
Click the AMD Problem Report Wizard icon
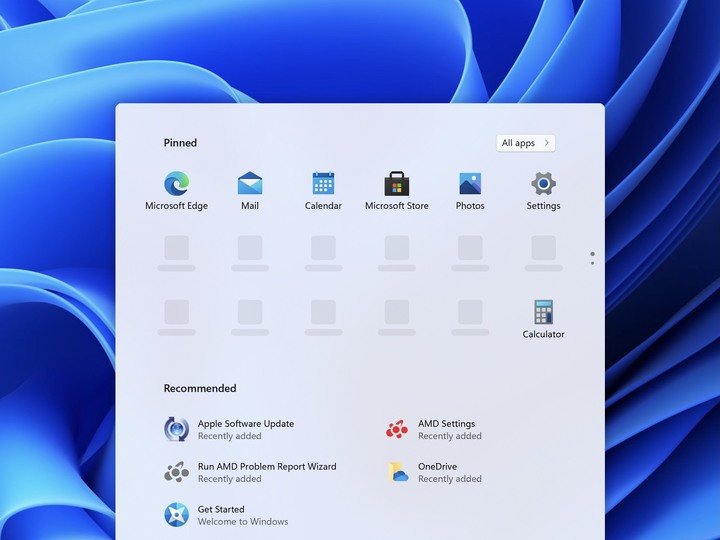(x=176, y=472)
